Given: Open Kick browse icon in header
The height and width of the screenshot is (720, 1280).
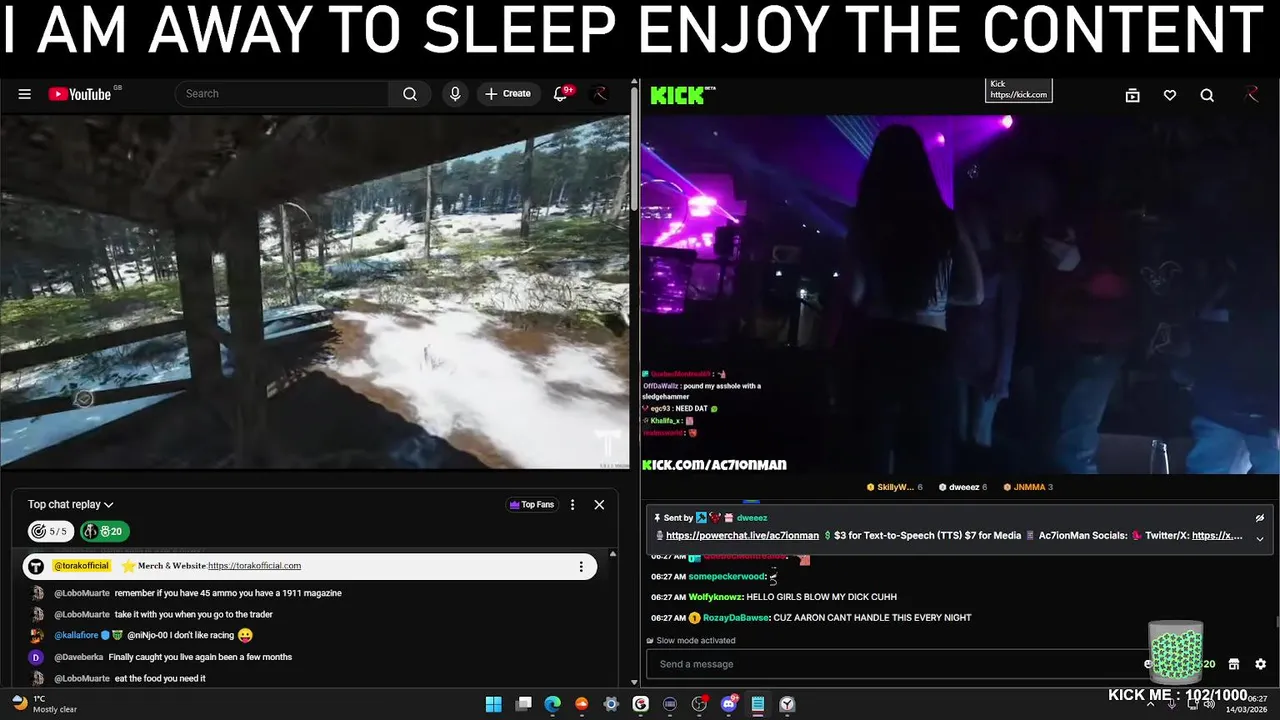Looking at the screenshot, I should (1132, 95).
